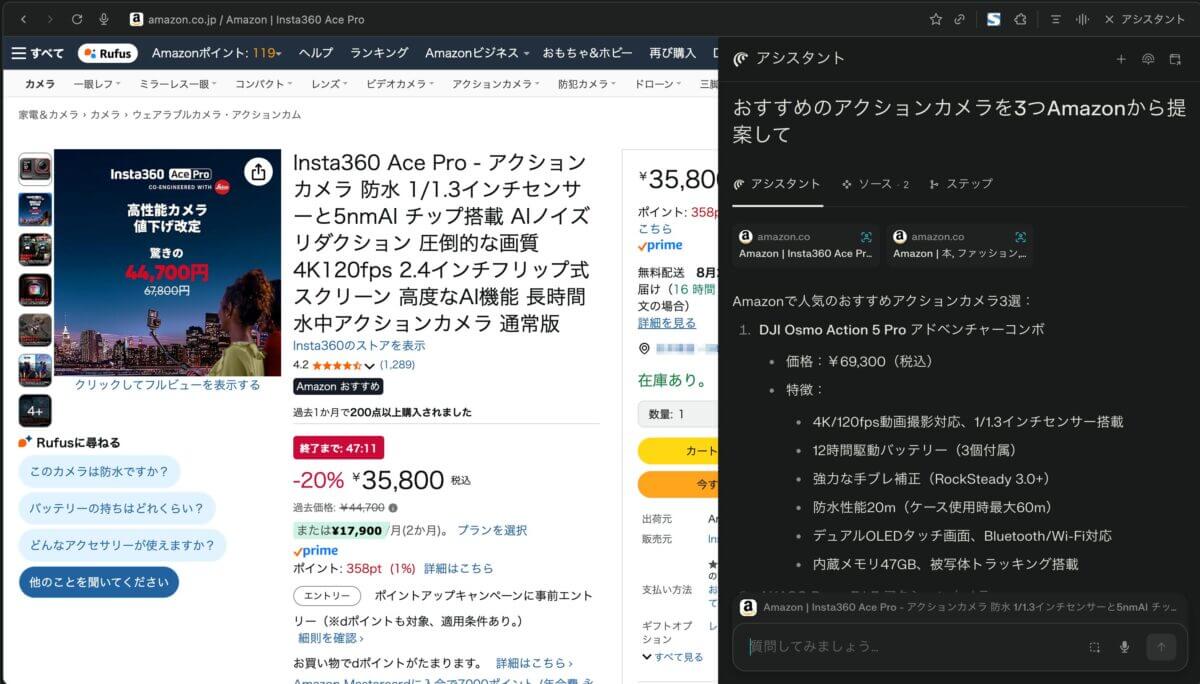Open Insta360のストアを表示 link
Image resolution: width=1200 pixels, height=684 pixels.
click(359, 345)
